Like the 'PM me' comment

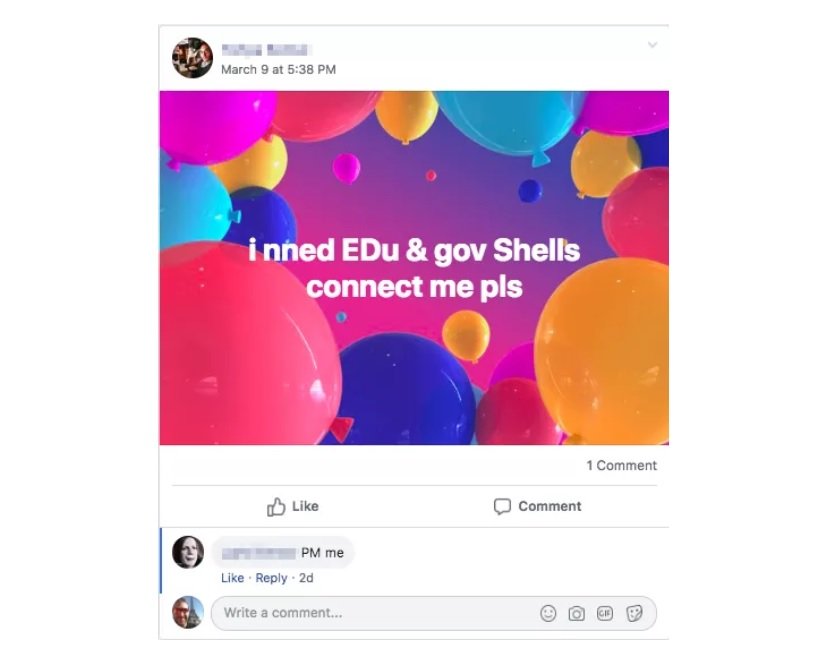[x=232, y=578]
